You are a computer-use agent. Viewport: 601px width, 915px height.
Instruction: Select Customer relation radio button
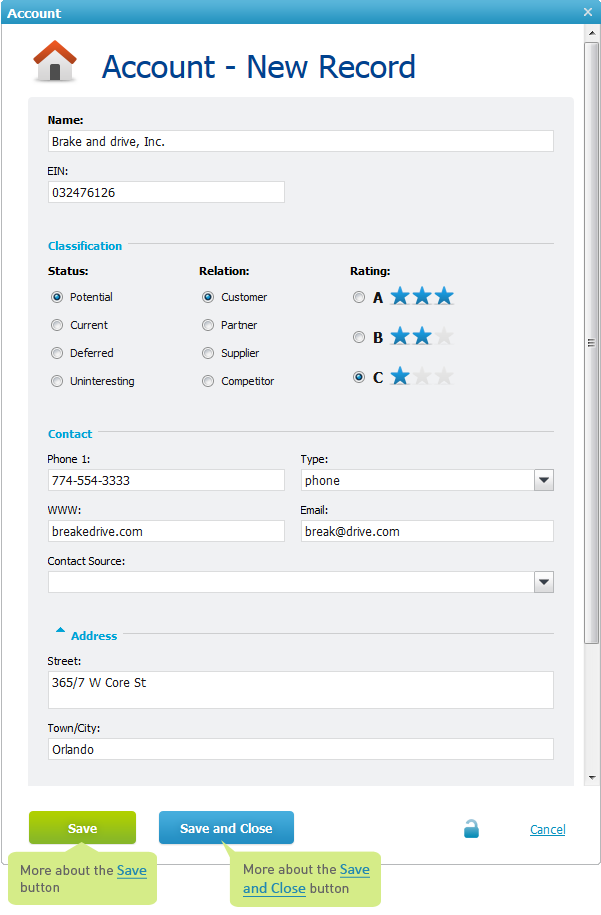tap(208, 297)
